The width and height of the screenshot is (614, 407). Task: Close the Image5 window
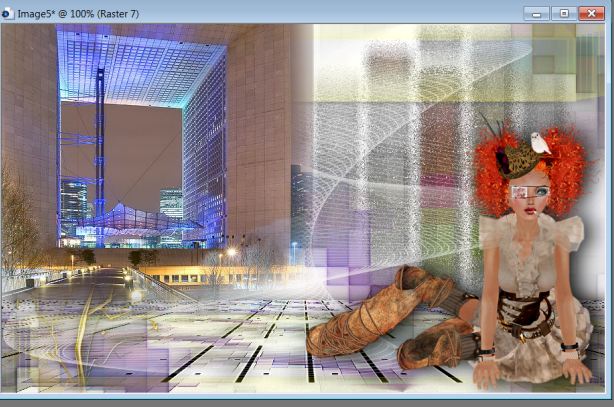(591, 14)
